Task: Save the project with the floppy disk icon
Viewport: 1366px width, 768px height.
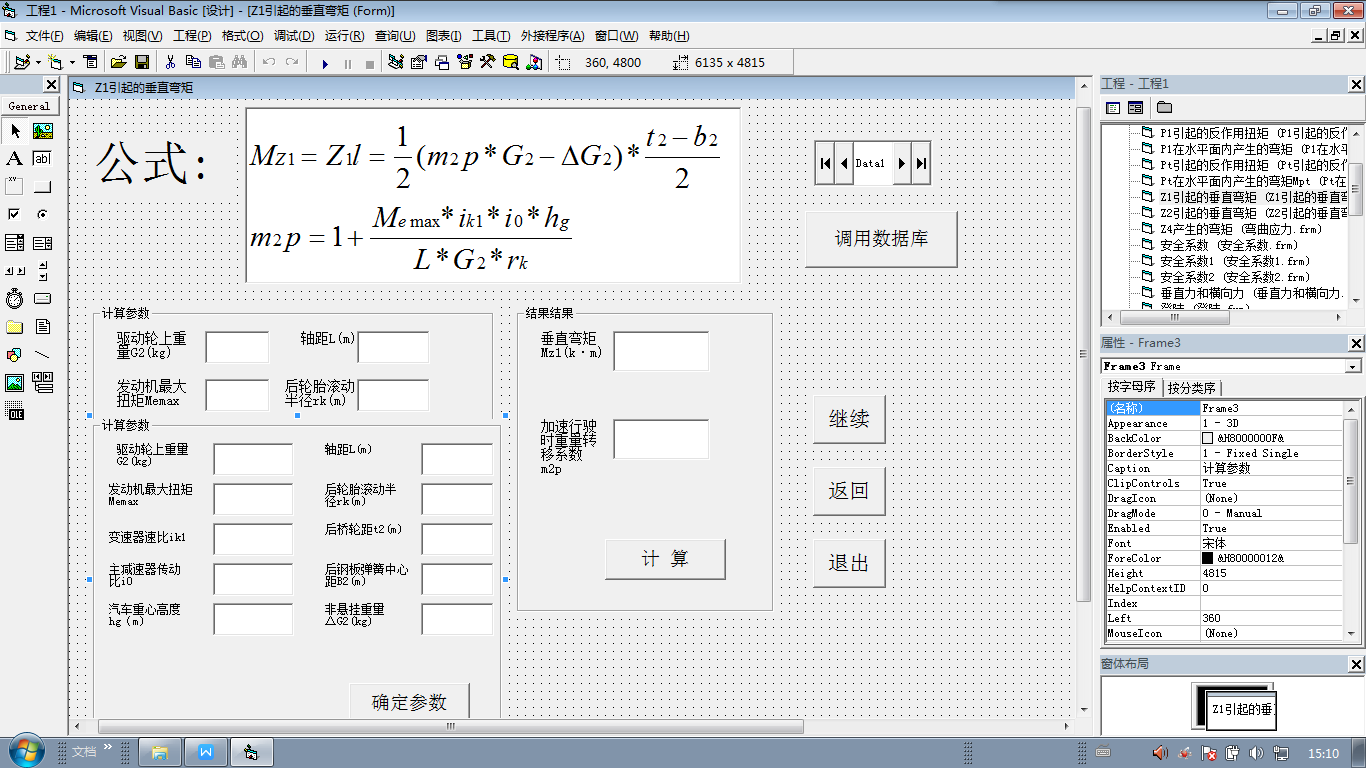Action: (x=142, y=62)
